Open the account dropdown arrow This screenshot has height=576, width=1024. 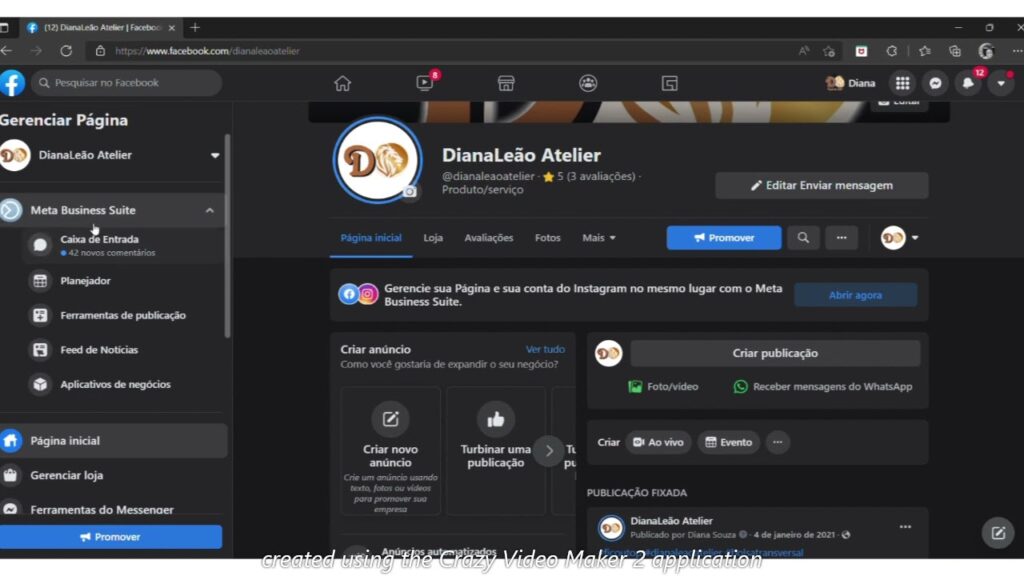tap(1000, 83)
